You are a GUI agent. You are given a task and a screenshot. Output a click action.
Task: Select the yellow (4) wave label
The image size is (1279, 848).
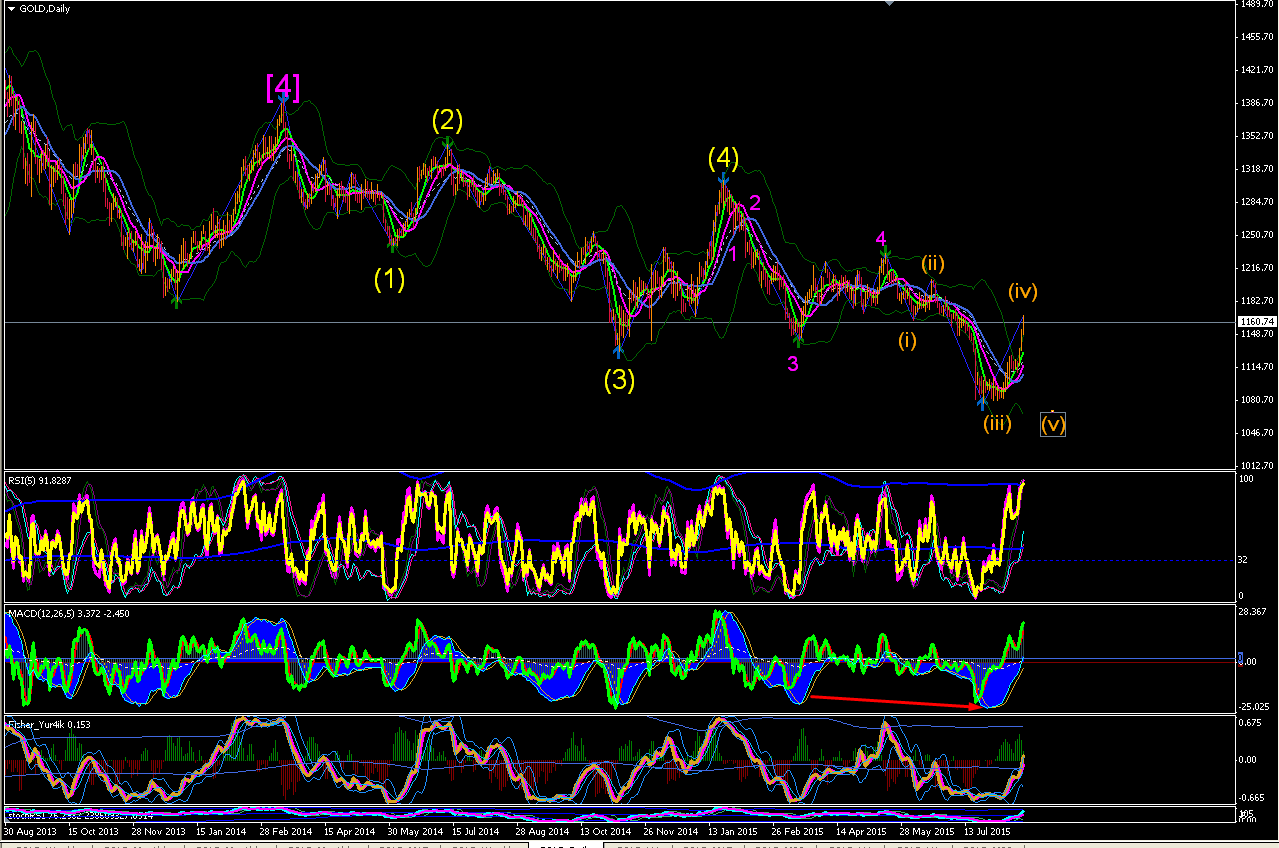click(723, 158)
